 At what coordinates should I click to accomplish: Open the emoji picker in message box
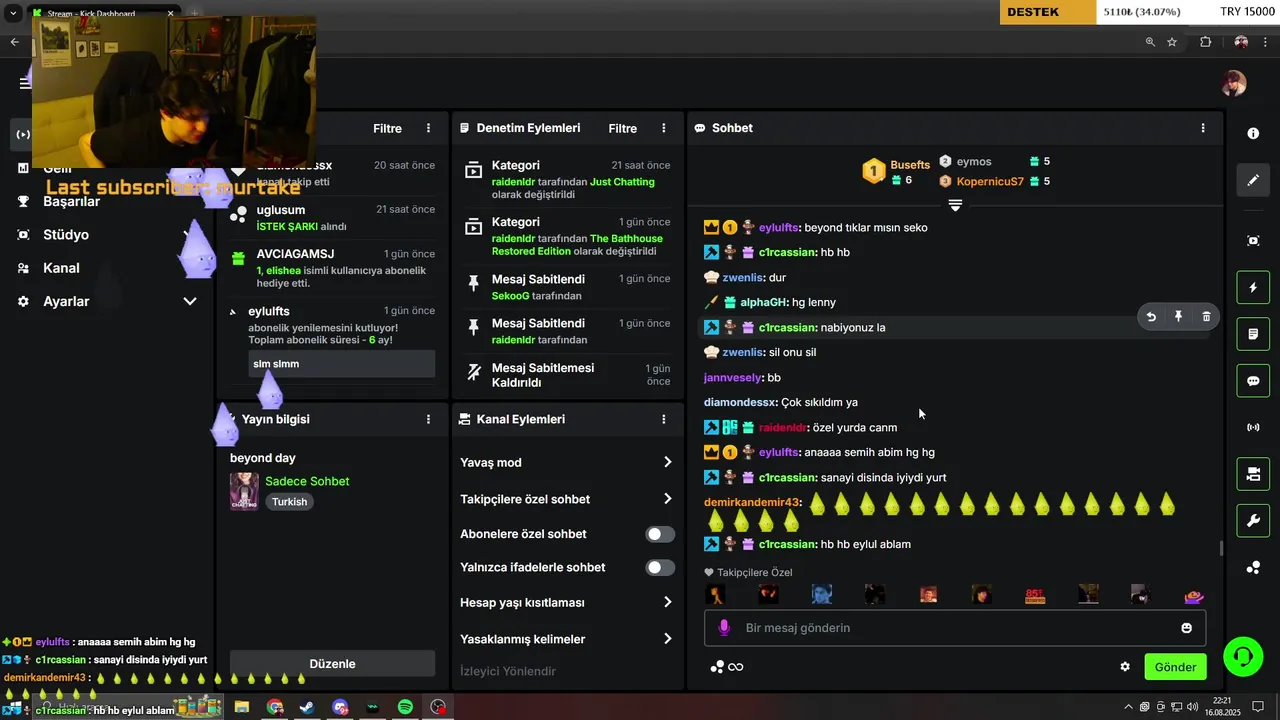(1187, 628)
